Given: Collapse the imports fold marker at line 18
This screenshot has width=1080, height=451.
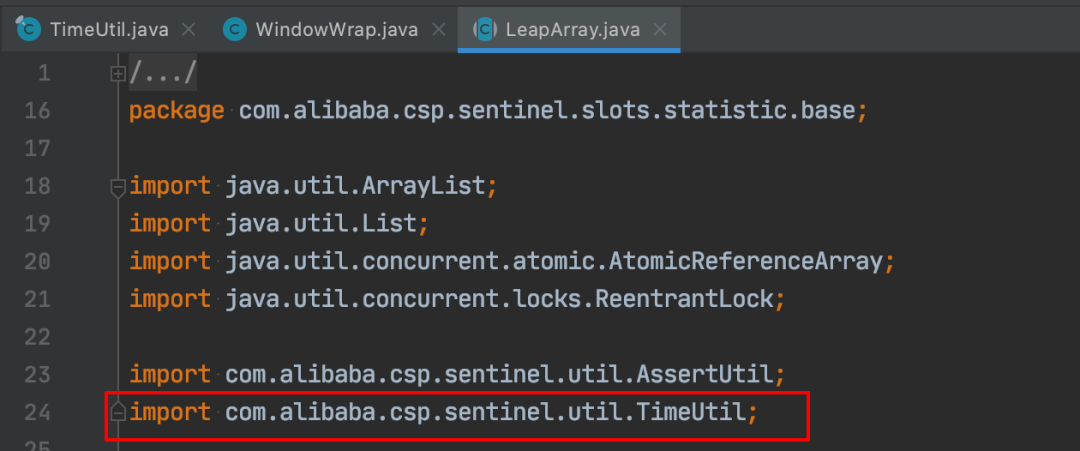Looking at the screenshot, I should (118, 187).
